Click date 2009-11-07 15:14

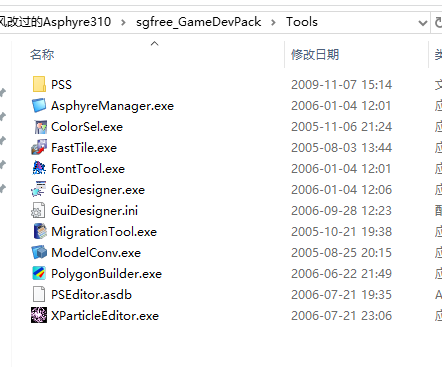pos(341,85)
